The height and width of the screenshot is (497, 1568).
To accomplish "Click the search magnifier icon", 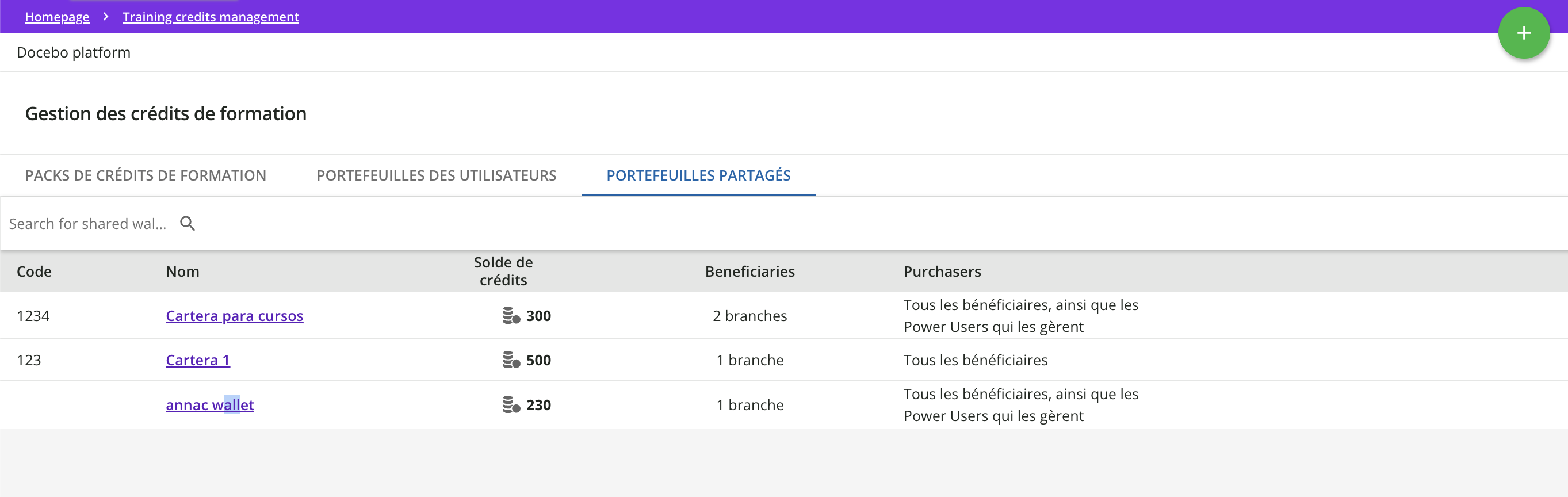I will pyautogui.click(x=188, y=224).
